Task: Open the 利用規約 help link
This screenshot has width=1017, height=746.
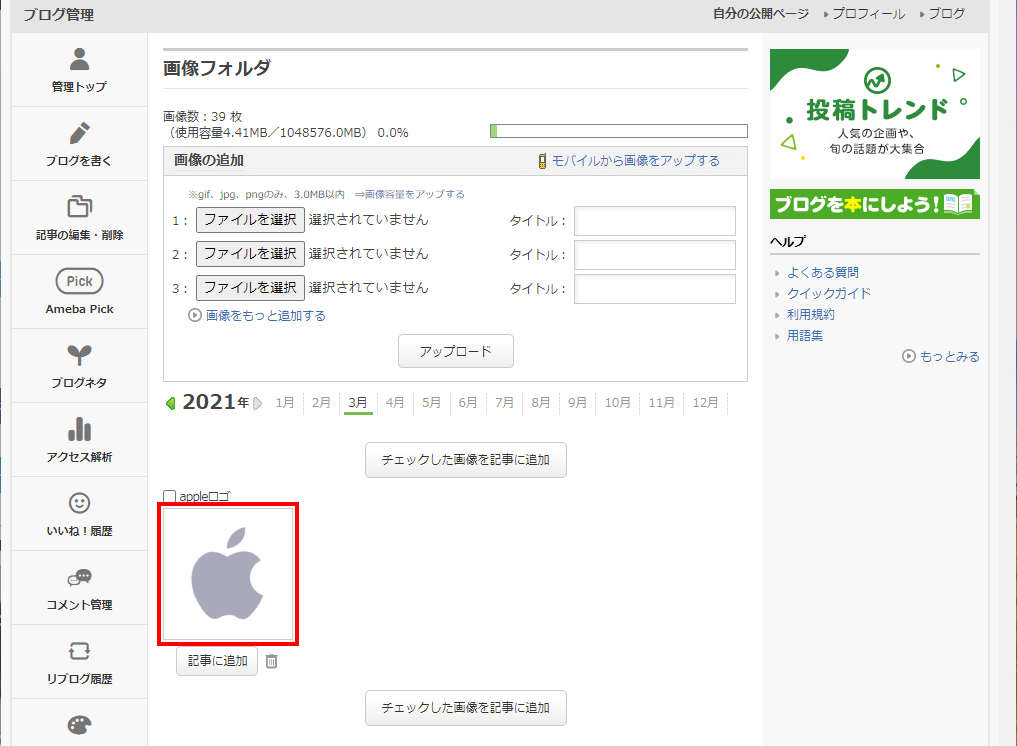Action: tap(811, 315)
